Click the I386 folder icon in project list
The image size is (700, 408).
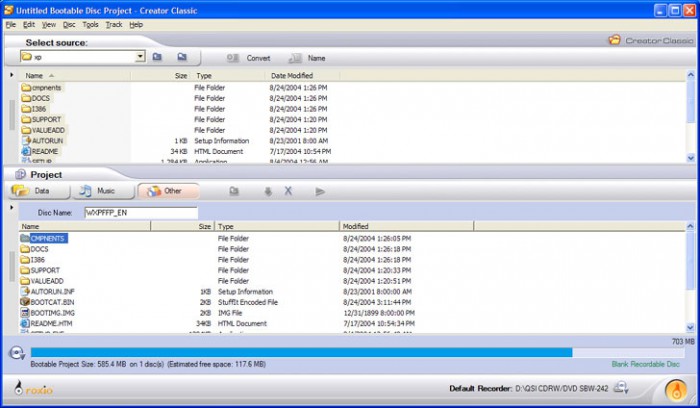point(25,259)
